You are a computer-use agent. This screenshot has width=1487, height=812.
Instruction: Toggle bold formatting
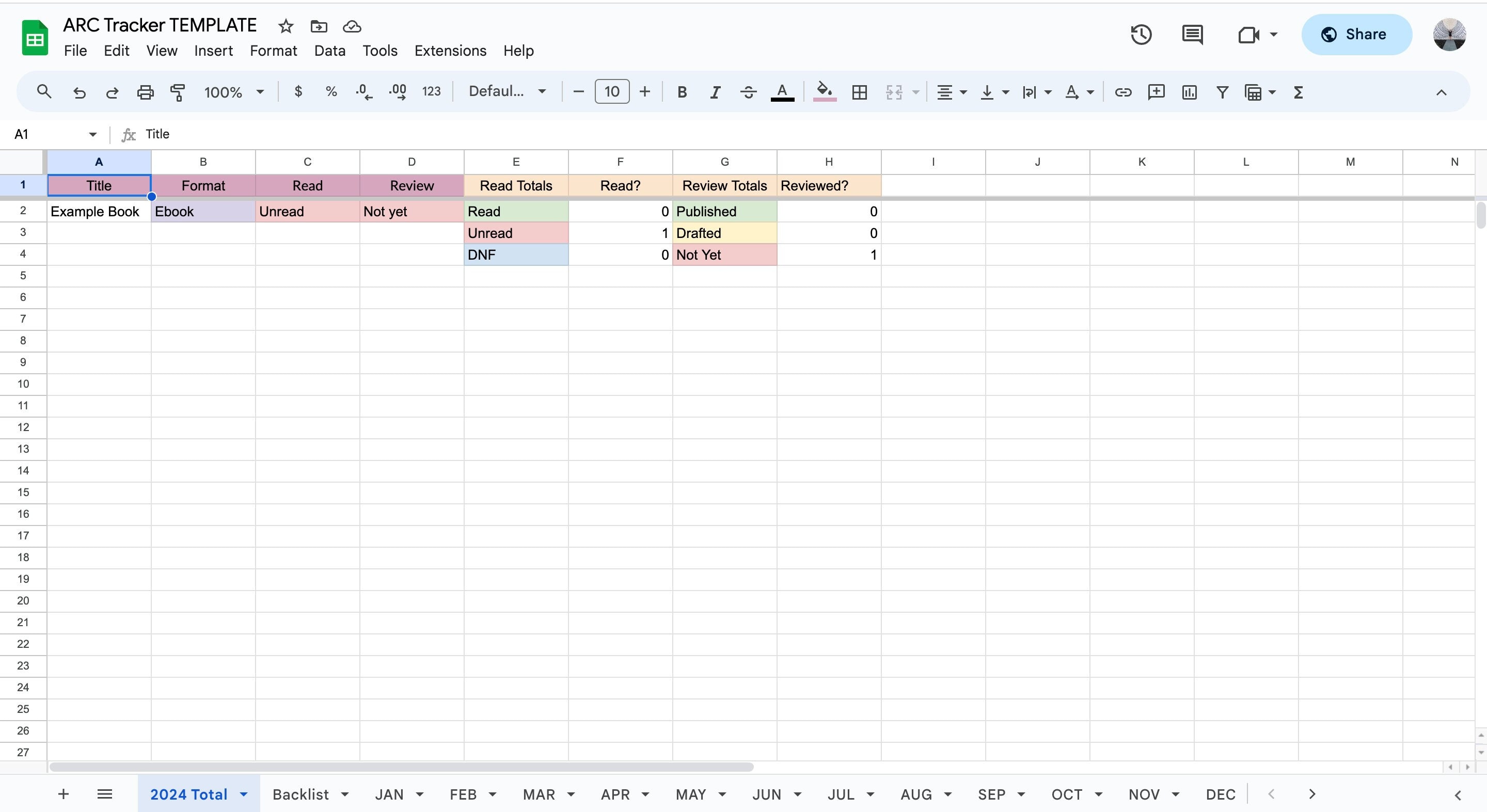point(682,92)
